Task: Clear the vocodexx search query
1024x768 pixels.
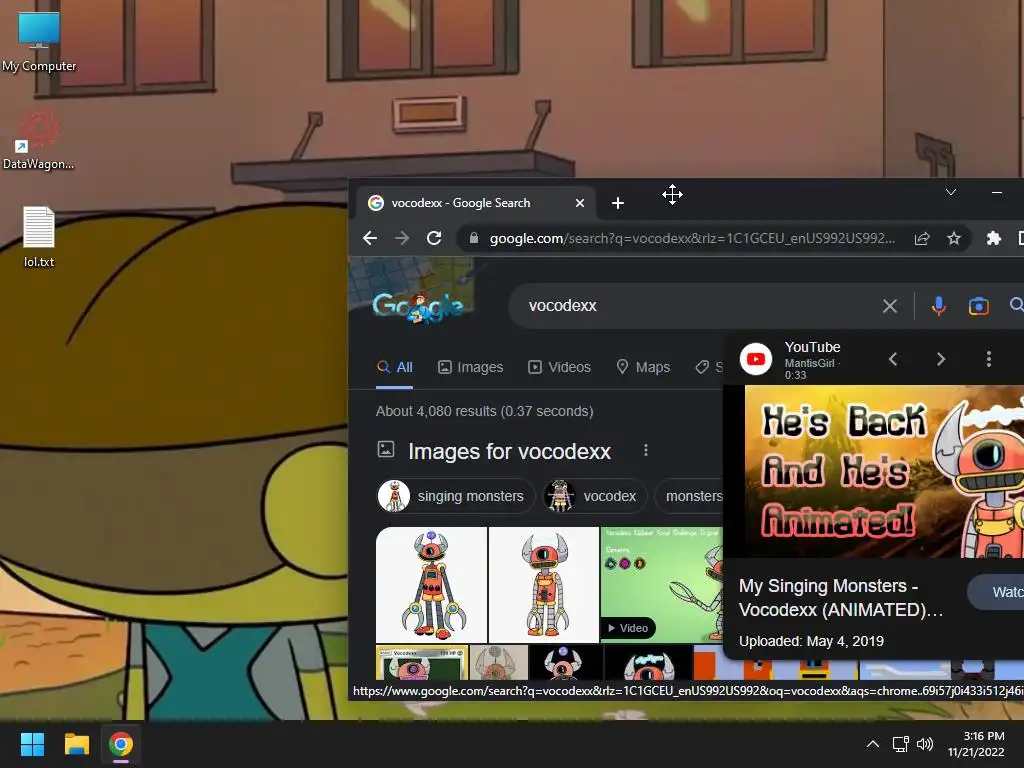Action: pos(889,306)
